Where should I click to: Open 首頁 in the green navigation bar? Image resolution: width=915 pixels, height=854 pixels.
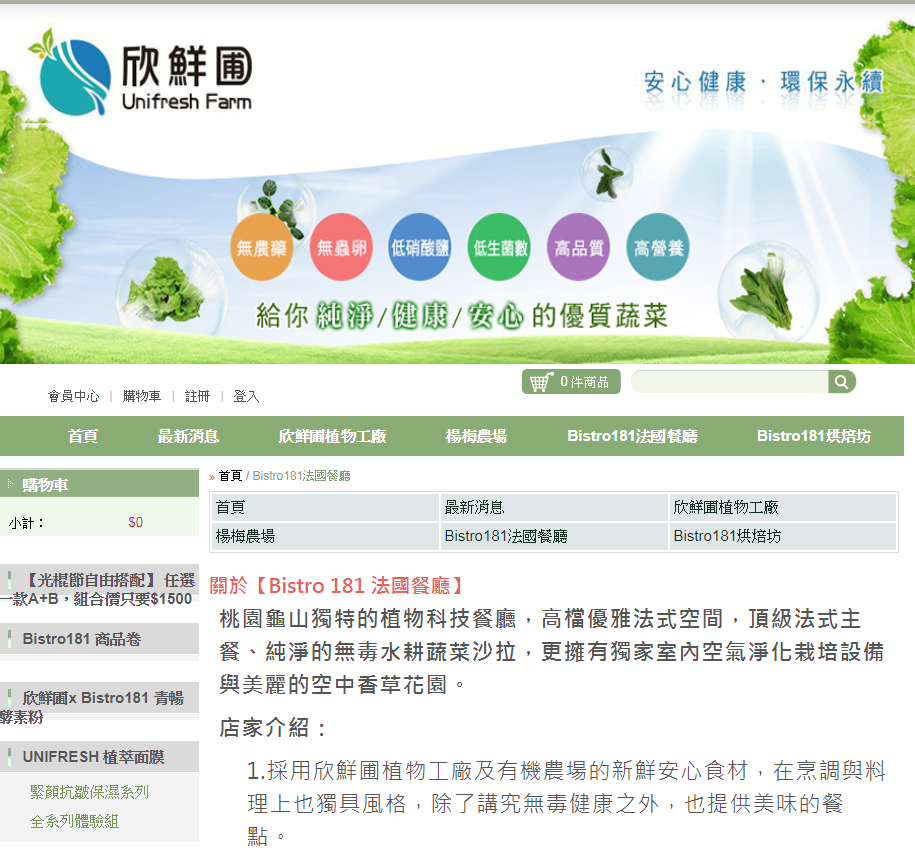82,436
